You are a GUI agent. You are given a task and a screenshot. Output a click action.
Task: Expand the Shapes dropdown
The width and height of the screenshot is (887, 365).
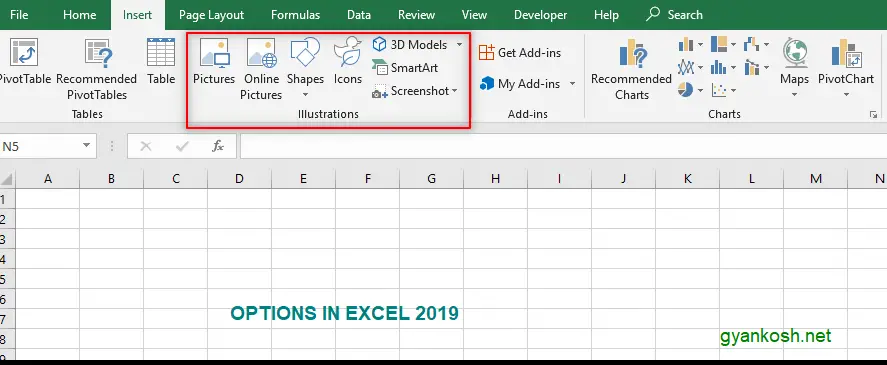305,95
